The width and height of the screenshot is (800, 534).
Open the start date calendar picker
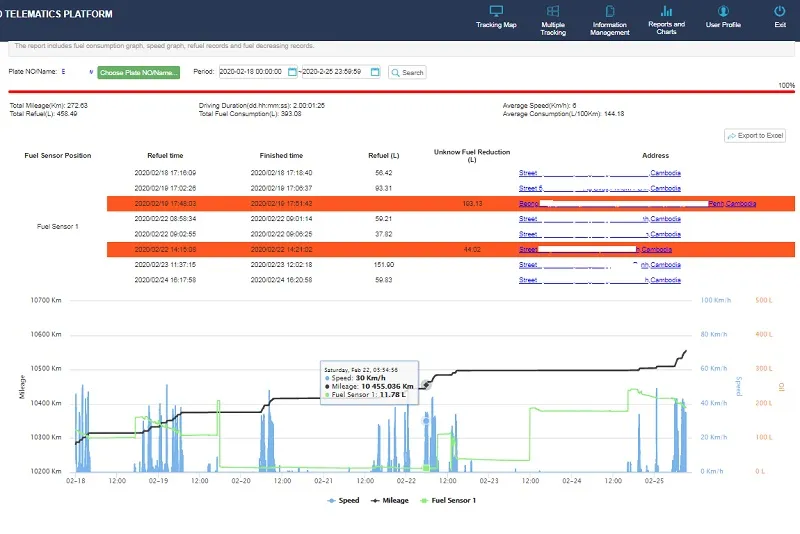point(293,72)
